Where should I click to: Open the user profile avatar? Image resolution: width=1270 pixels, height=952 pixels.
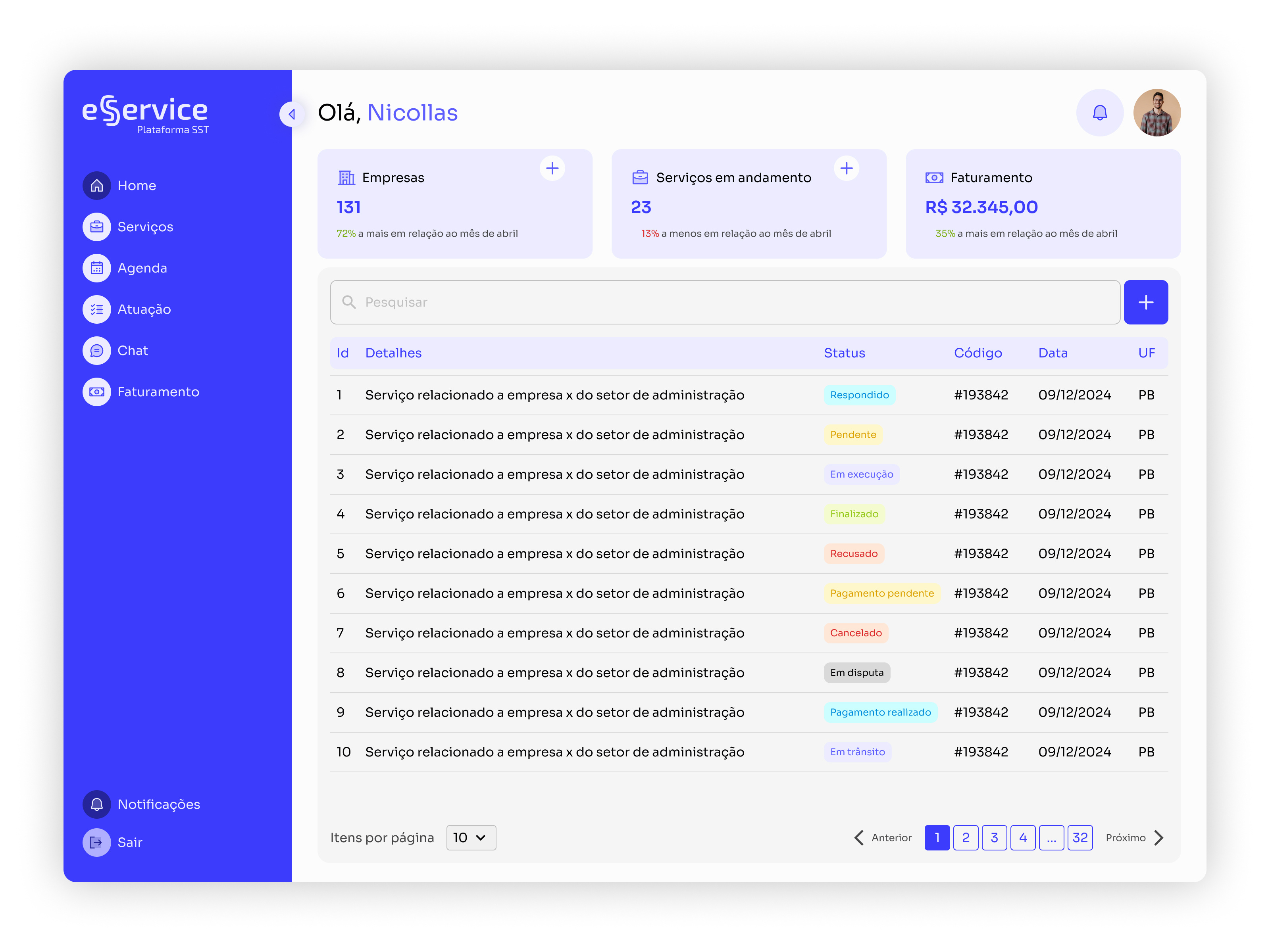tap(1156, 113)
